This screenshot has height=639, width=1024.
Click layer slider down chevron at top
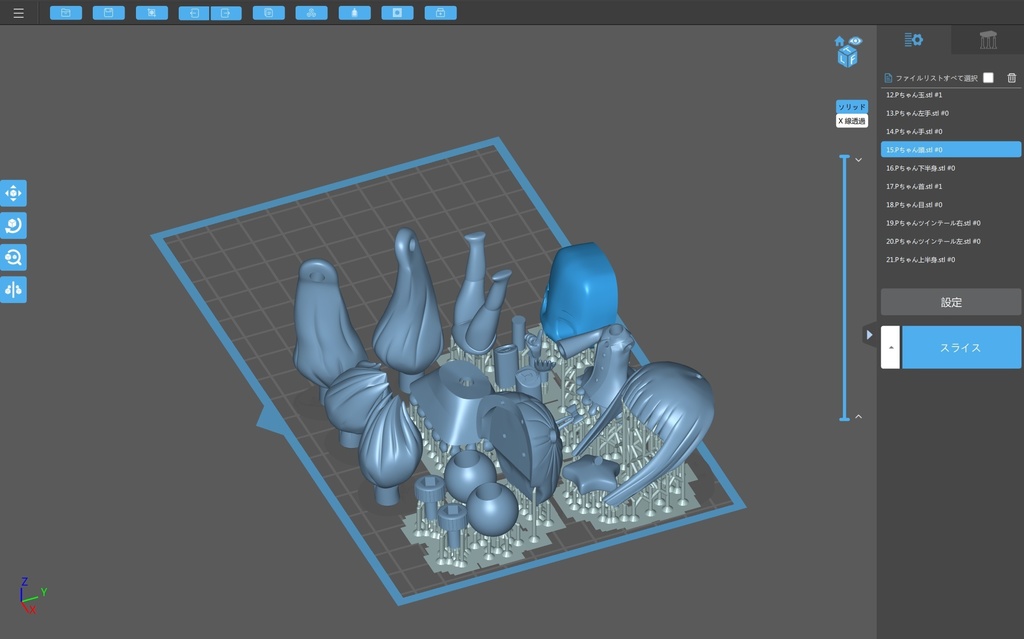[859, 160]
